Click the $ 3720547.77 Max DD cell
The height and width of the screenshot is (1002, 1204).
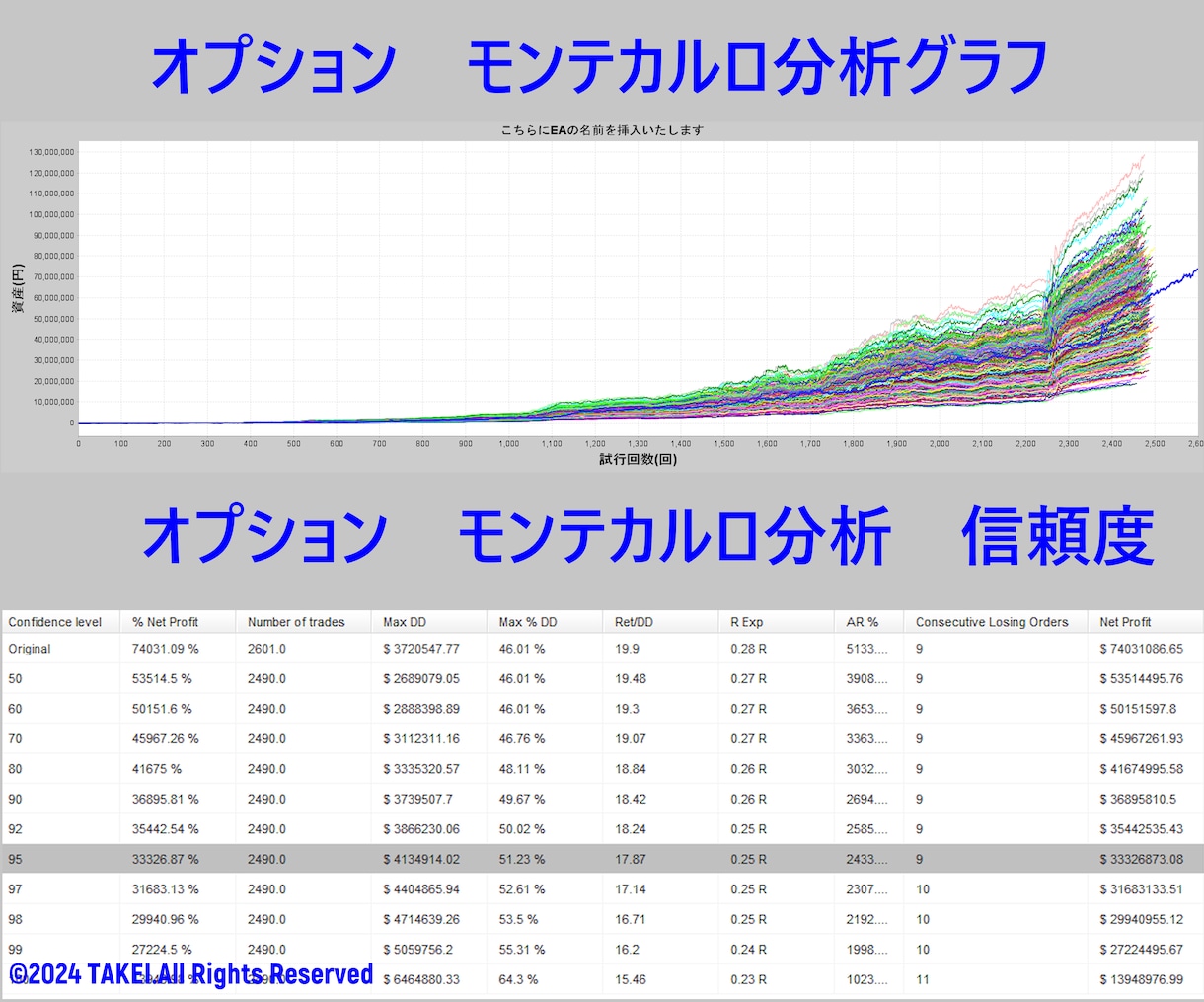click(421, 649)
